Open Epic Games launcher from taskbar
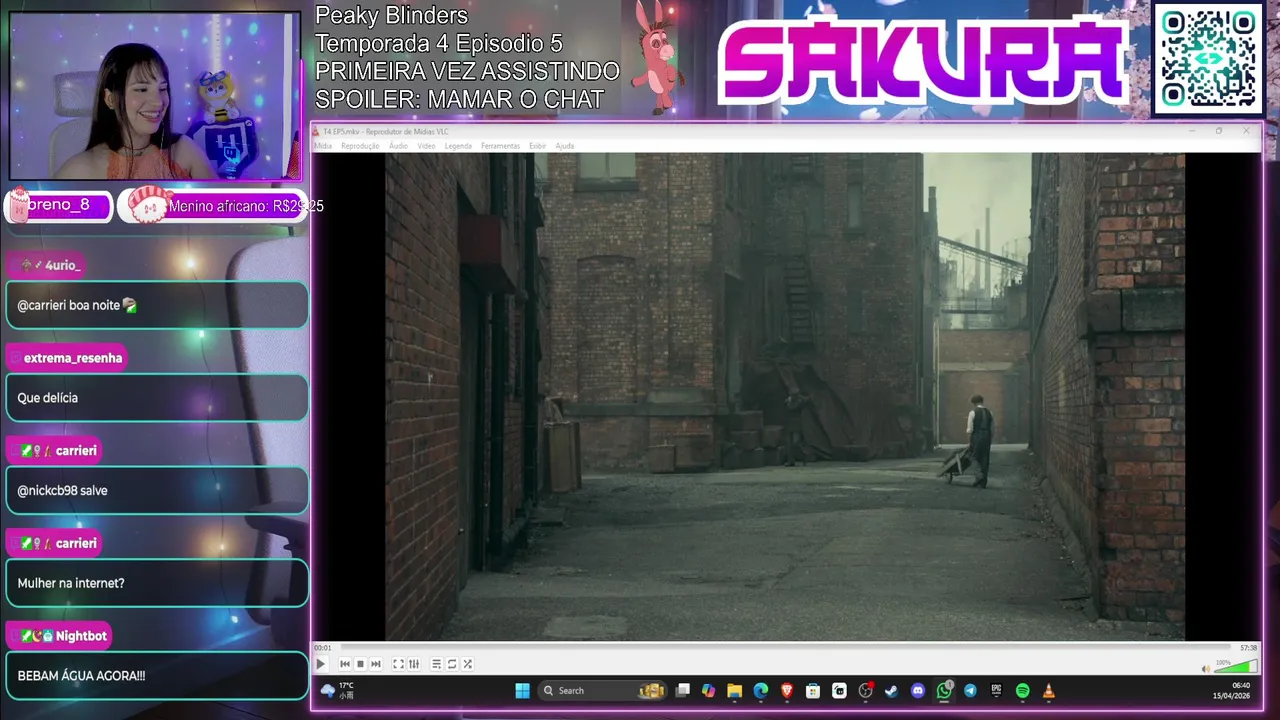This screenshot has width=1280, height=720. tap(996, 690)
